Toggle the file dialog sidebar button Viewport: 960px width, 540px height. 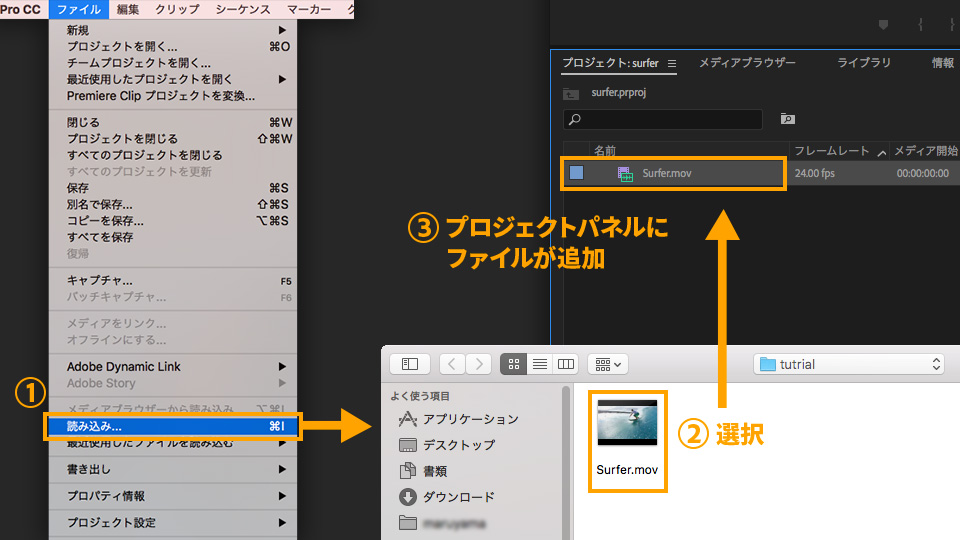point(410,364)
